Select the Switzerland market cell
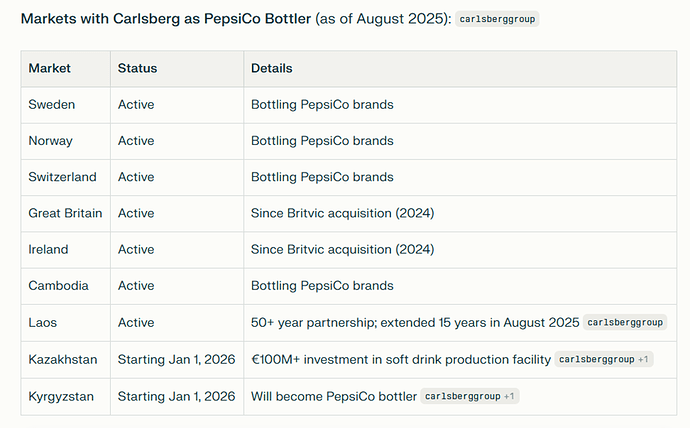Screen dimensions: 690x428 pyautogui.click(x=62, y=177)
